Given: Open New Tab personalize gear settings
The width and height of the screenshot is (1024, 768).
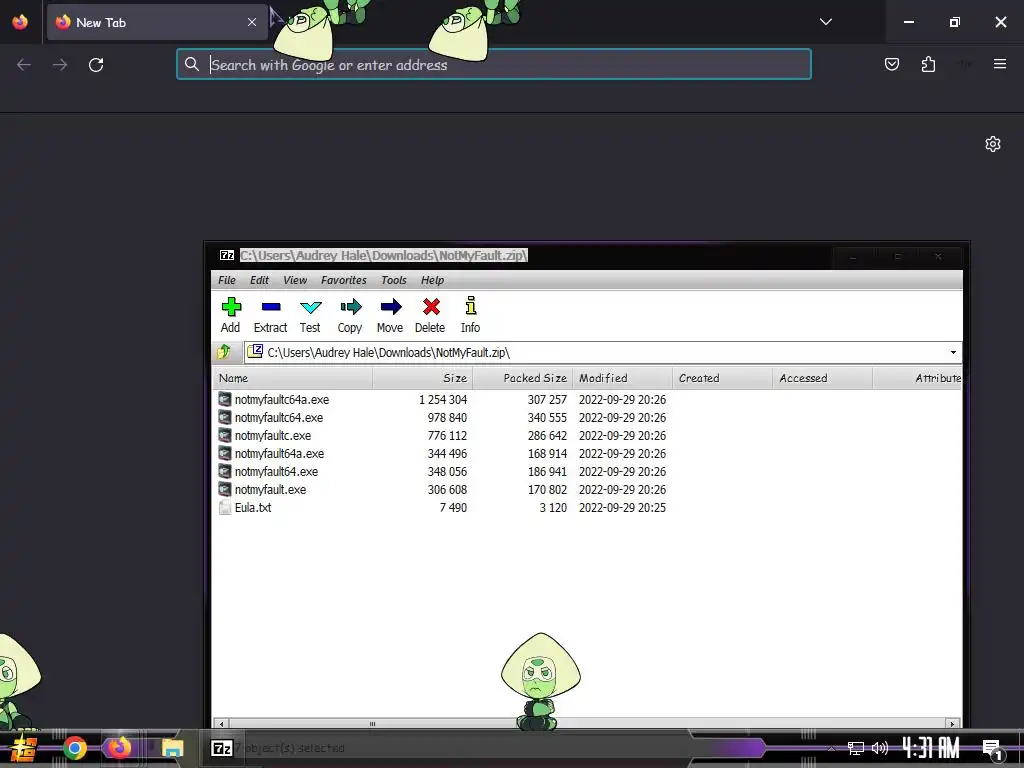Looking at the screenshot, I should coord(993,144).
